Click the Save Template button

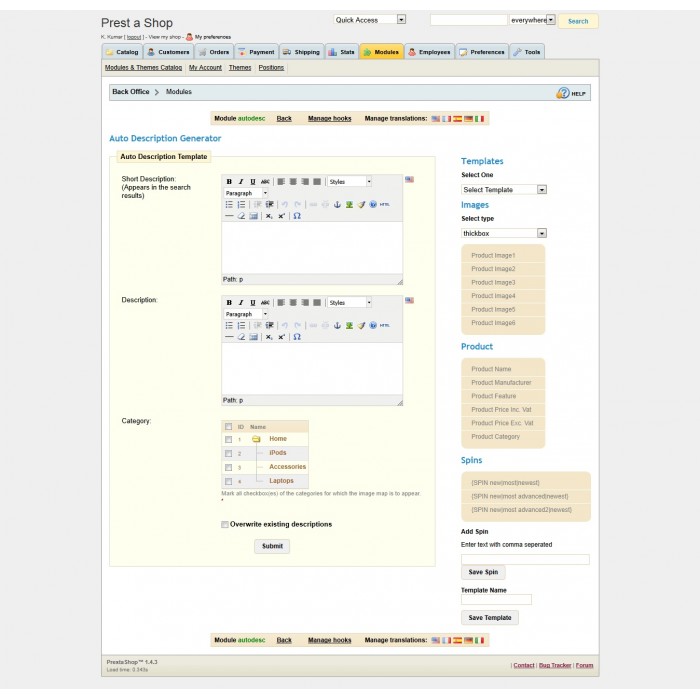pos(490,618)
